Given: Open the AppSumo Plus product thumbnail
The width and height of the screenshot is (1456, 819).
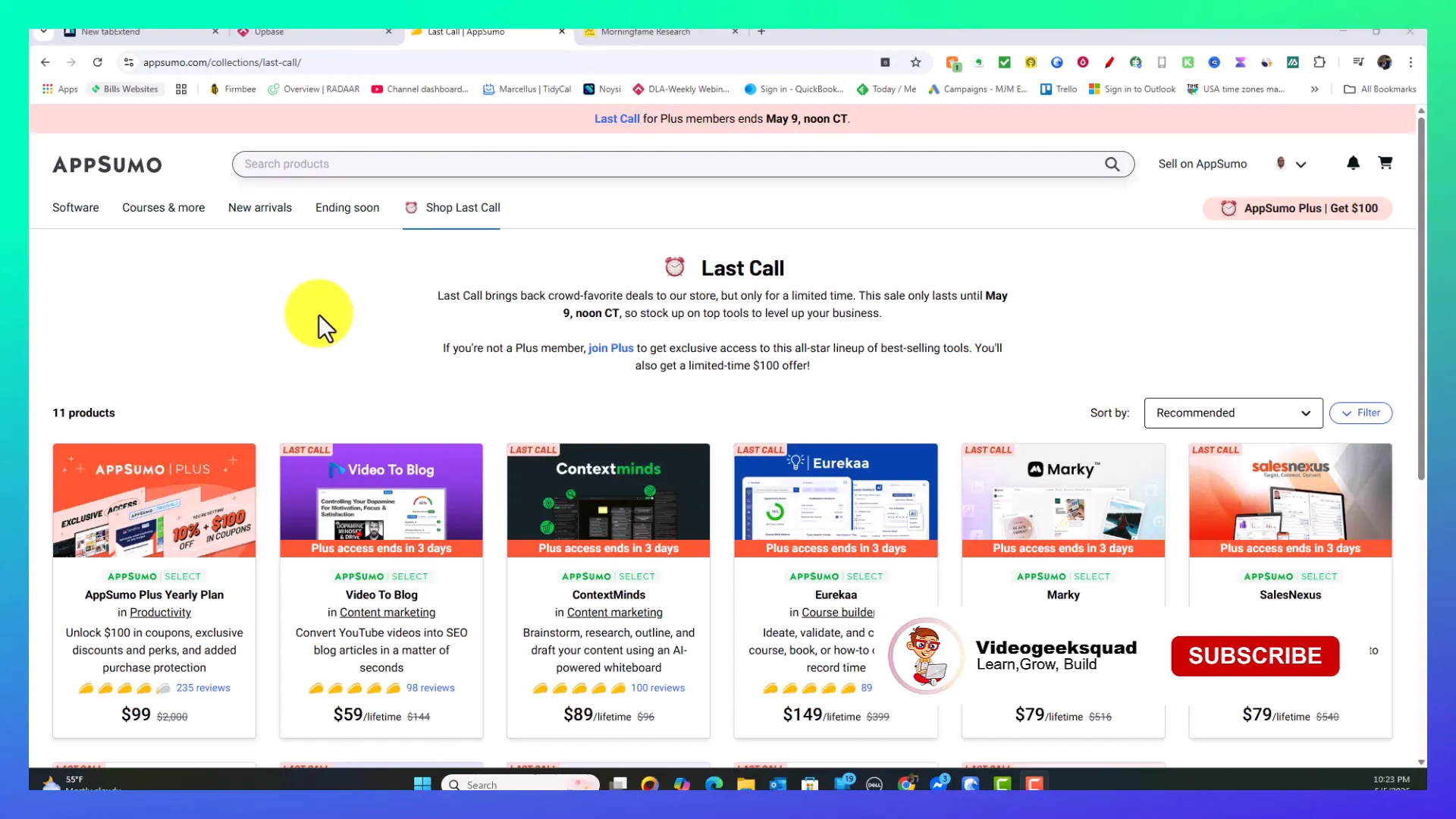Looking at the screenshot, I should (154, 500).
